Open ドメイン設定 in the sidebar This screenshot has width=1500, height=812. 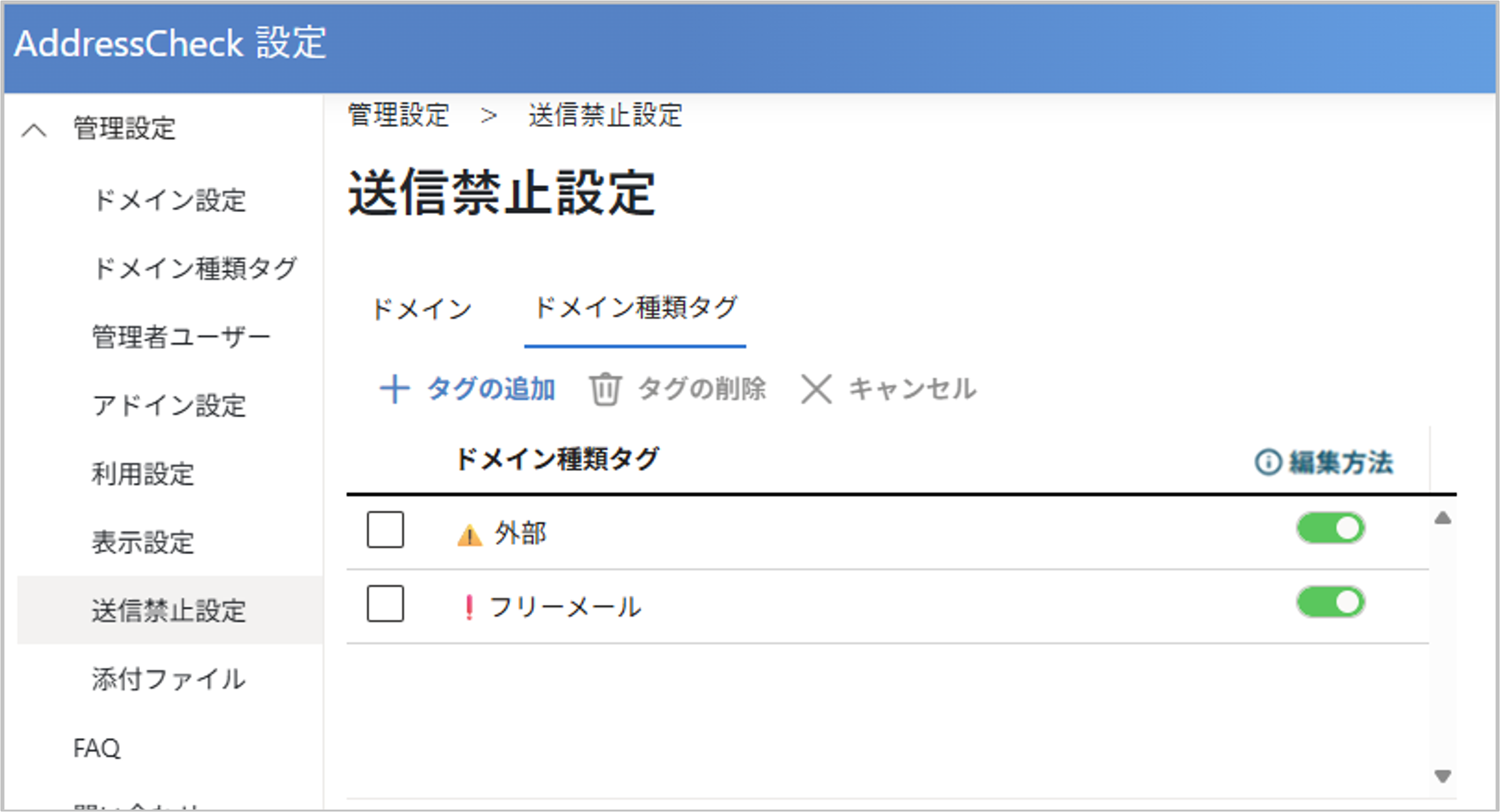tap(169, 200)
